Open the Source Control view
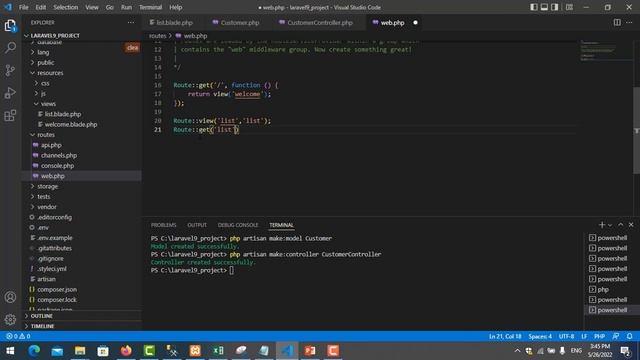640x360 pixels. [x=10, y=70]
